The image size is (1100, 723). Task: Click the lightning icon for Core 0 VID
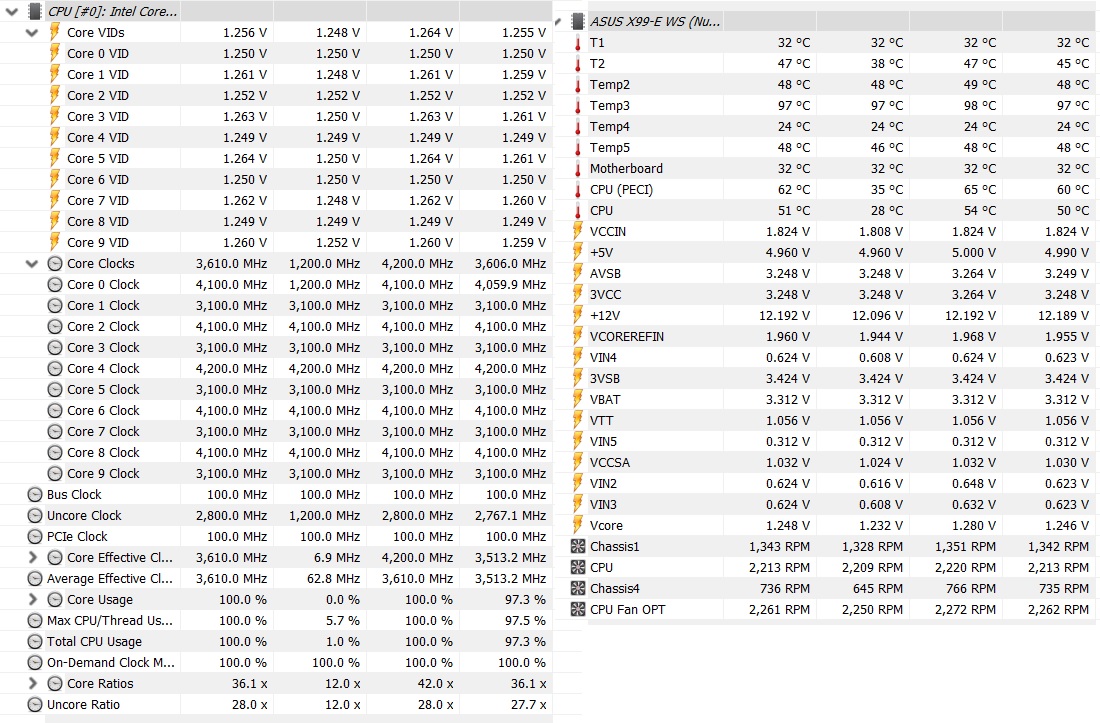[55, 53]
